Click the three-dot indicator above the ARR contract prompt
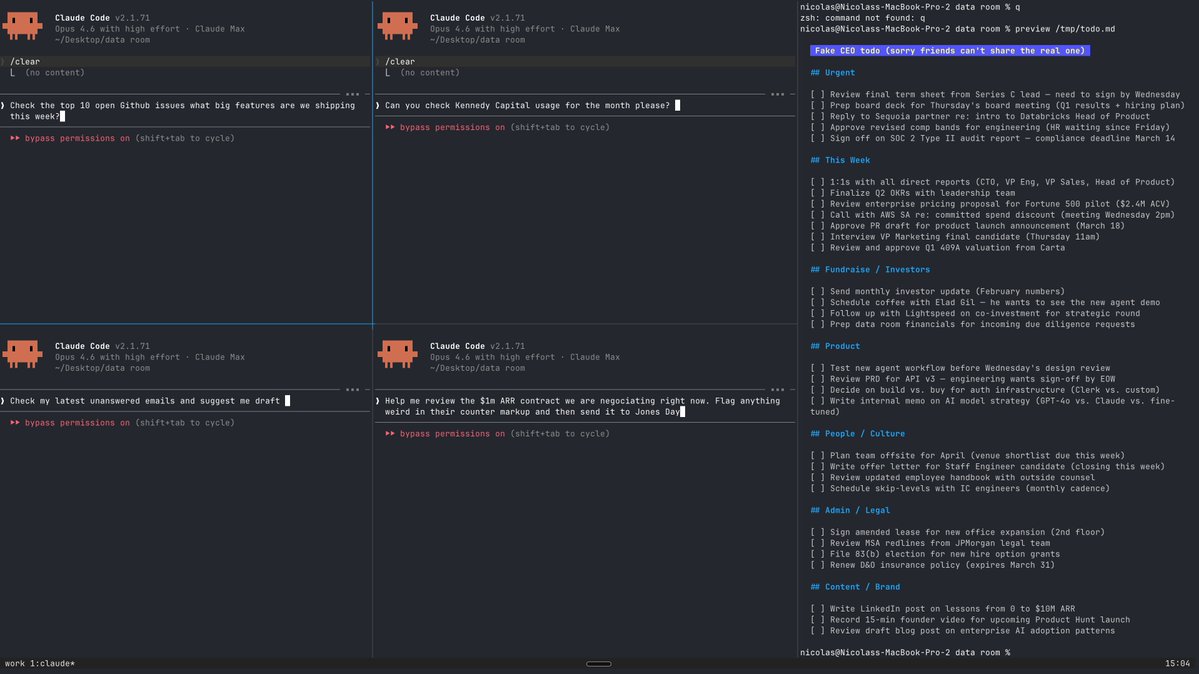The image size is (1199, 674). [x=778, y=389]
